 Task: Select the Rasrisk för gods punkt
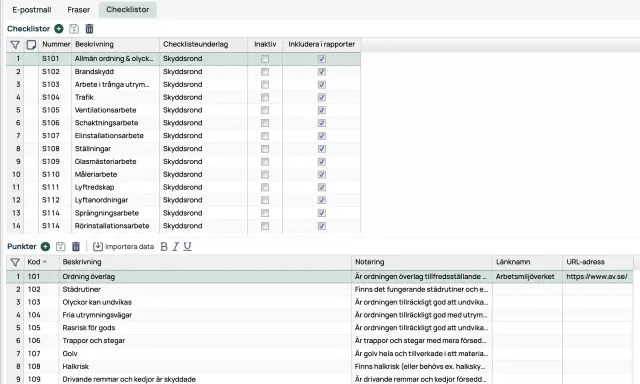[x=320, y=328]
